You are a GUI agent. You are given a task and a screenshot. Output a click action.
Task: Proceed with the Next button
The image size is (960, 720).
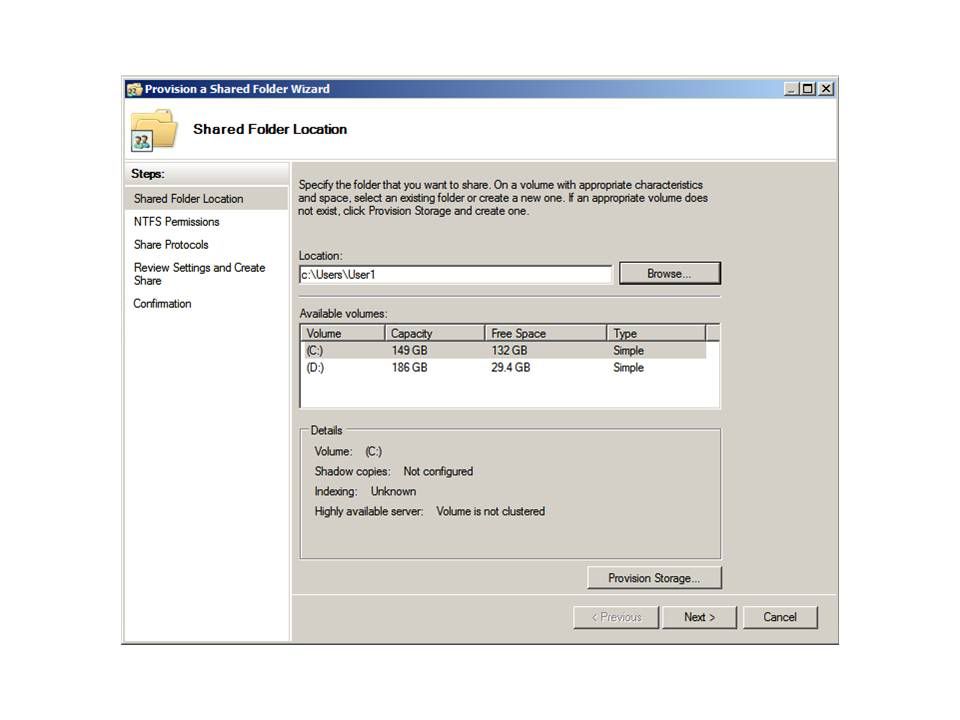click(x=699, y=617)
